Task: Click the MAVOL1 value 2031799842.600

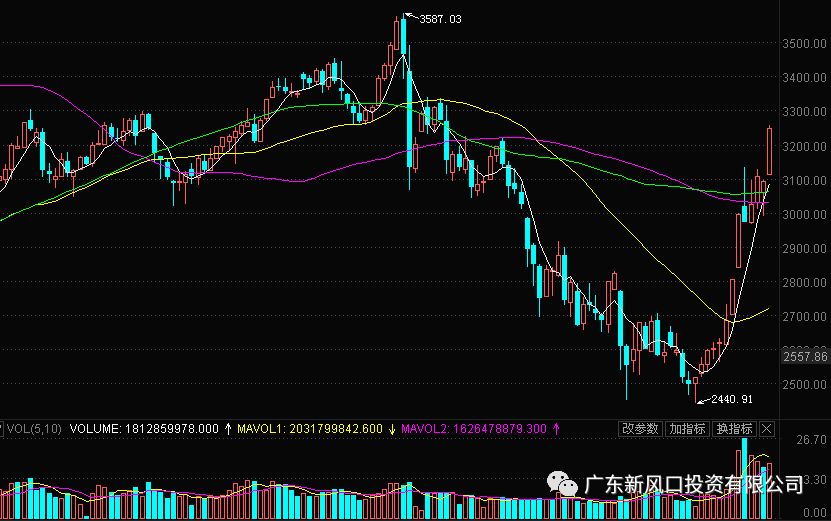Action: click(335, 428)
